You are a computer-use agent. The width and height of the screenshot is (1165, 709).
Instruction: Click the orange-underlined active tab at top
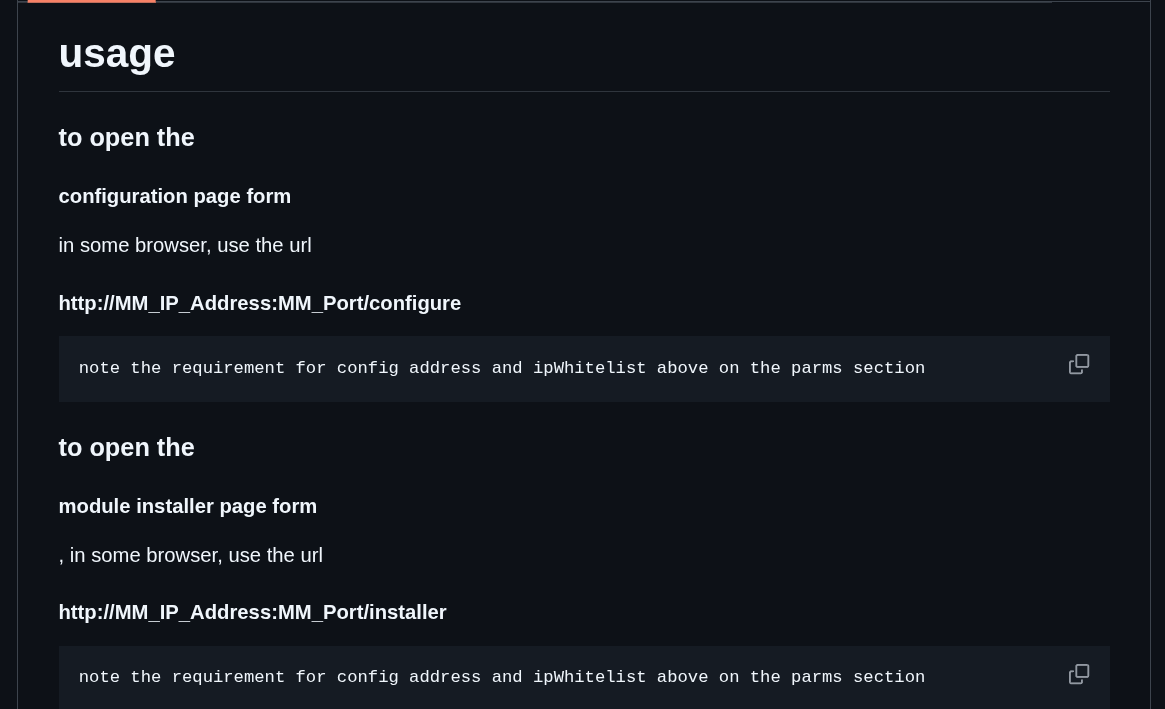click(x=91, y=1)
